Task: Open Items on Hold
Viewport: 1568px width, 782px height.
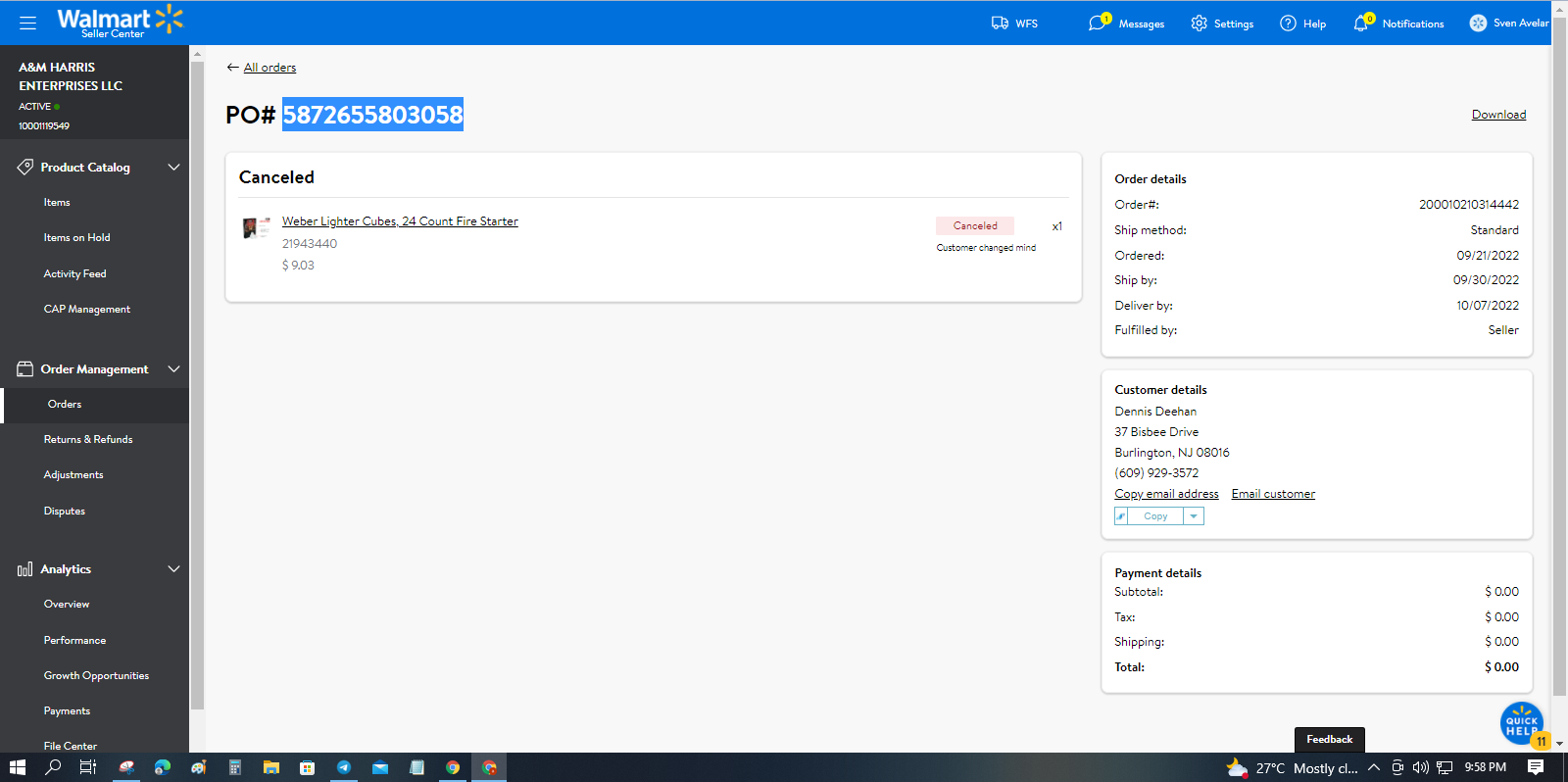Action: (76, 238)
